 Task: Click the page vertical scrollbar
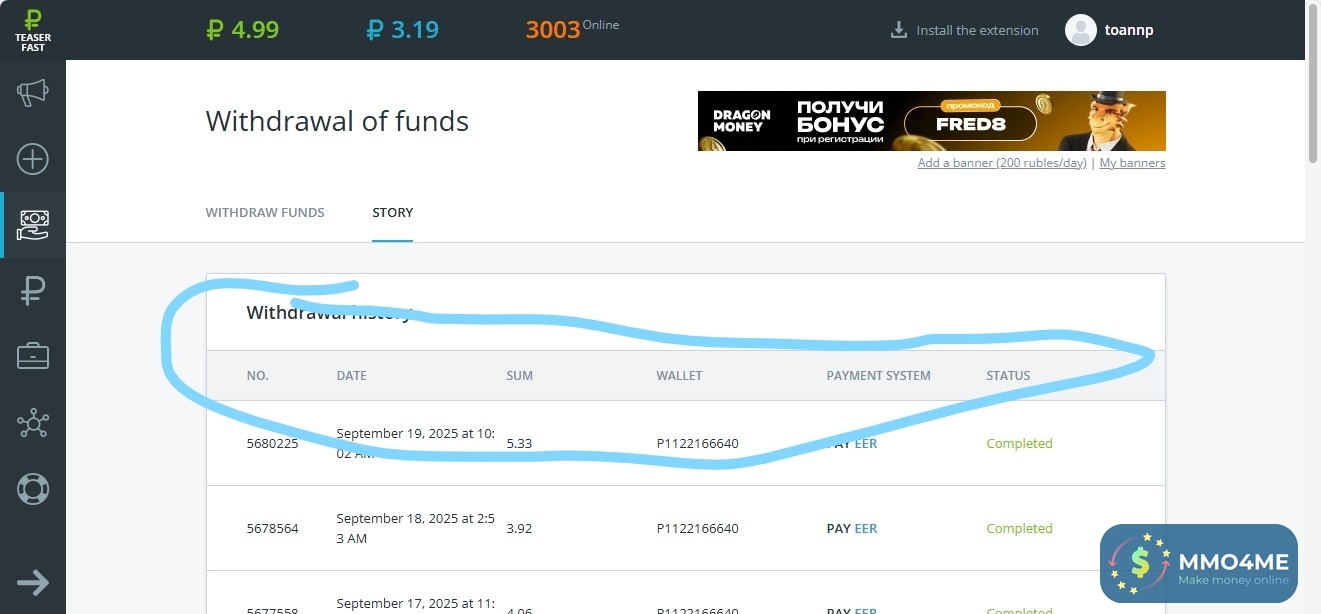[x=1313, y=90]
